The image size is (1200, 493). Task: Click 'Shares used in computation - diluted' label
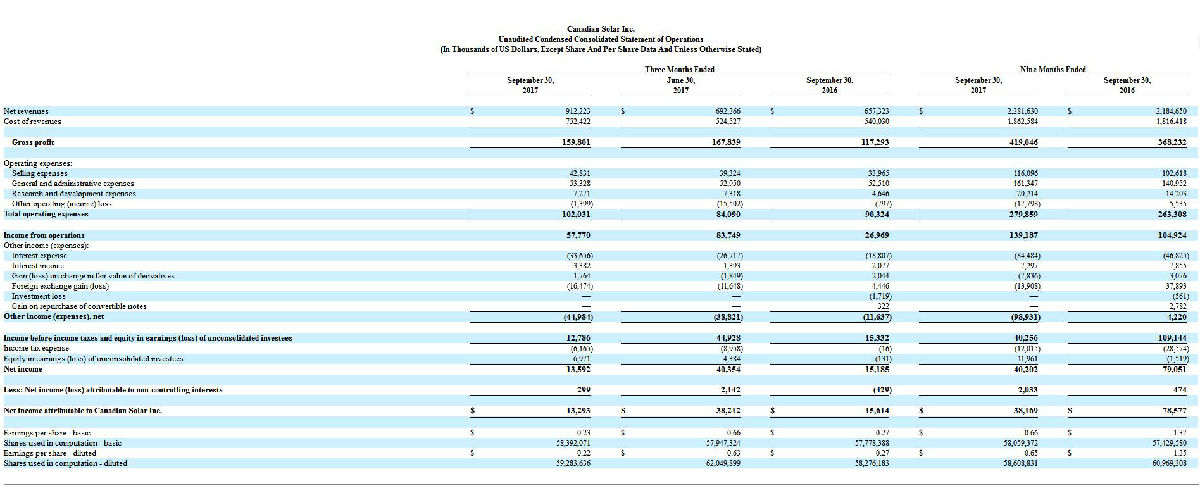click(67, 462)
